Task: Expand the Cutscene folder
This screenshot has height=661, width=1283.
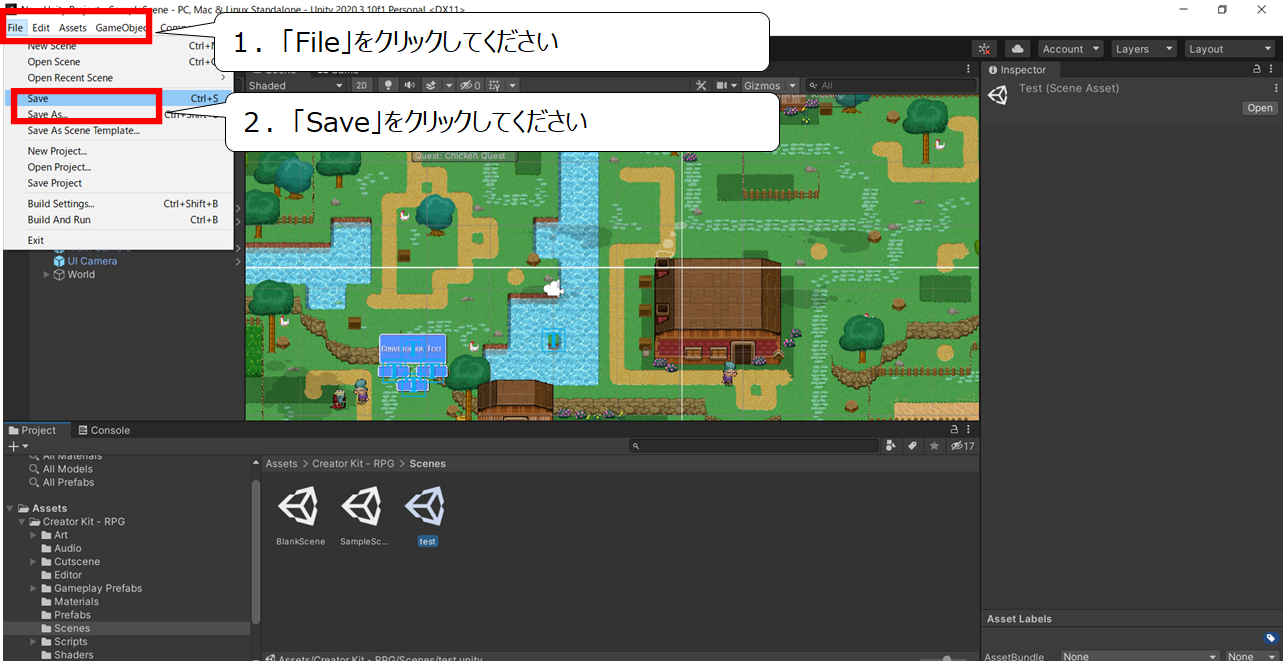Action: pos(33,562)
